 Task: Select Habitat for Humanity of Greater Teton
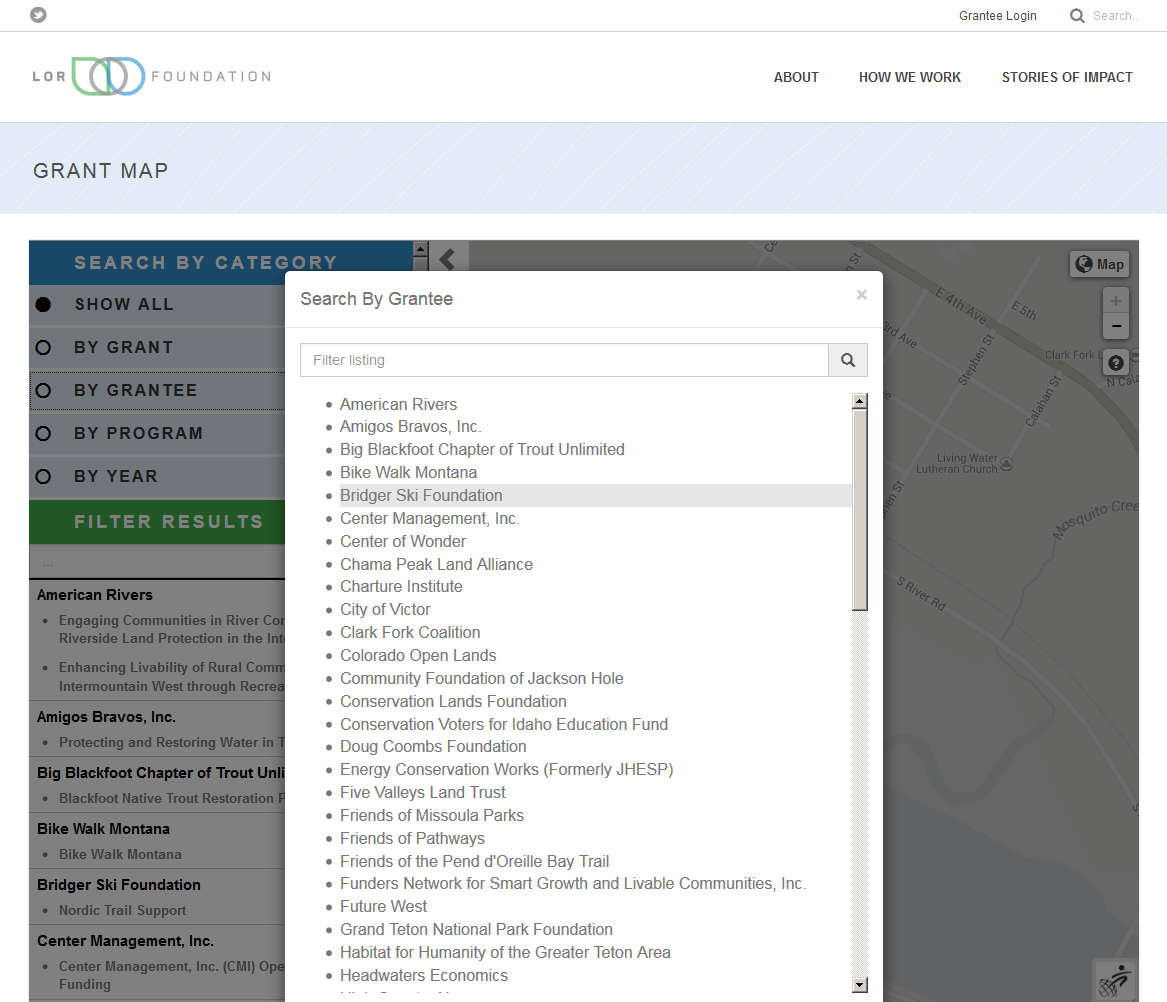(505, 953)
